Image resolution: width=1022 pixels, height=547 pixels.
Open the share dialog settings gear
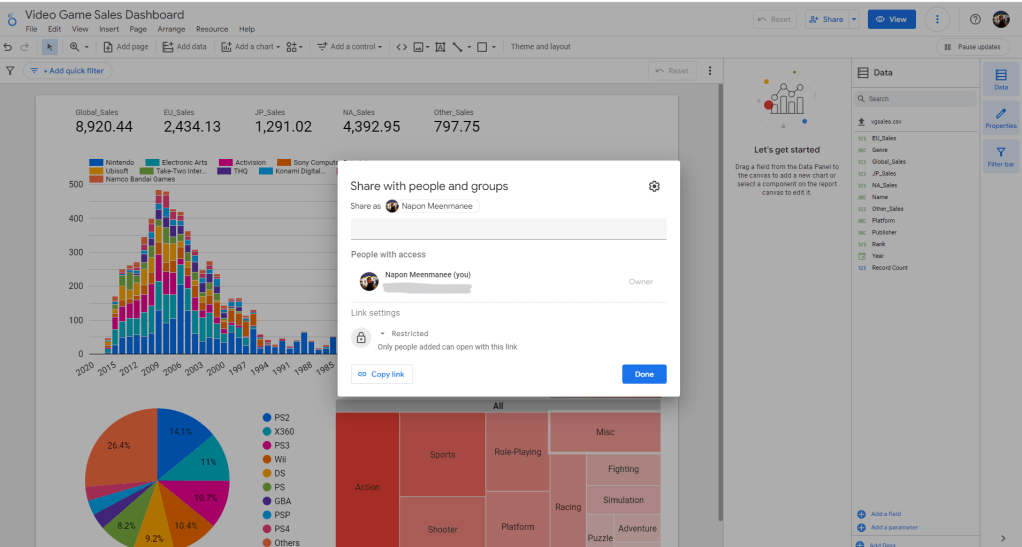point(654,186)
